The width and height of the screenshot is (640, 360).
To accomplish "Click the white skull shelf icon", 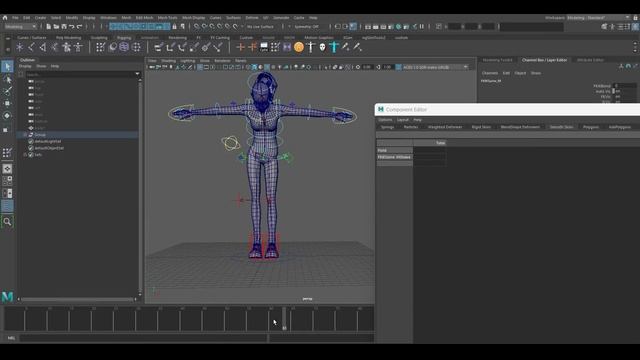I will point(322,47).
